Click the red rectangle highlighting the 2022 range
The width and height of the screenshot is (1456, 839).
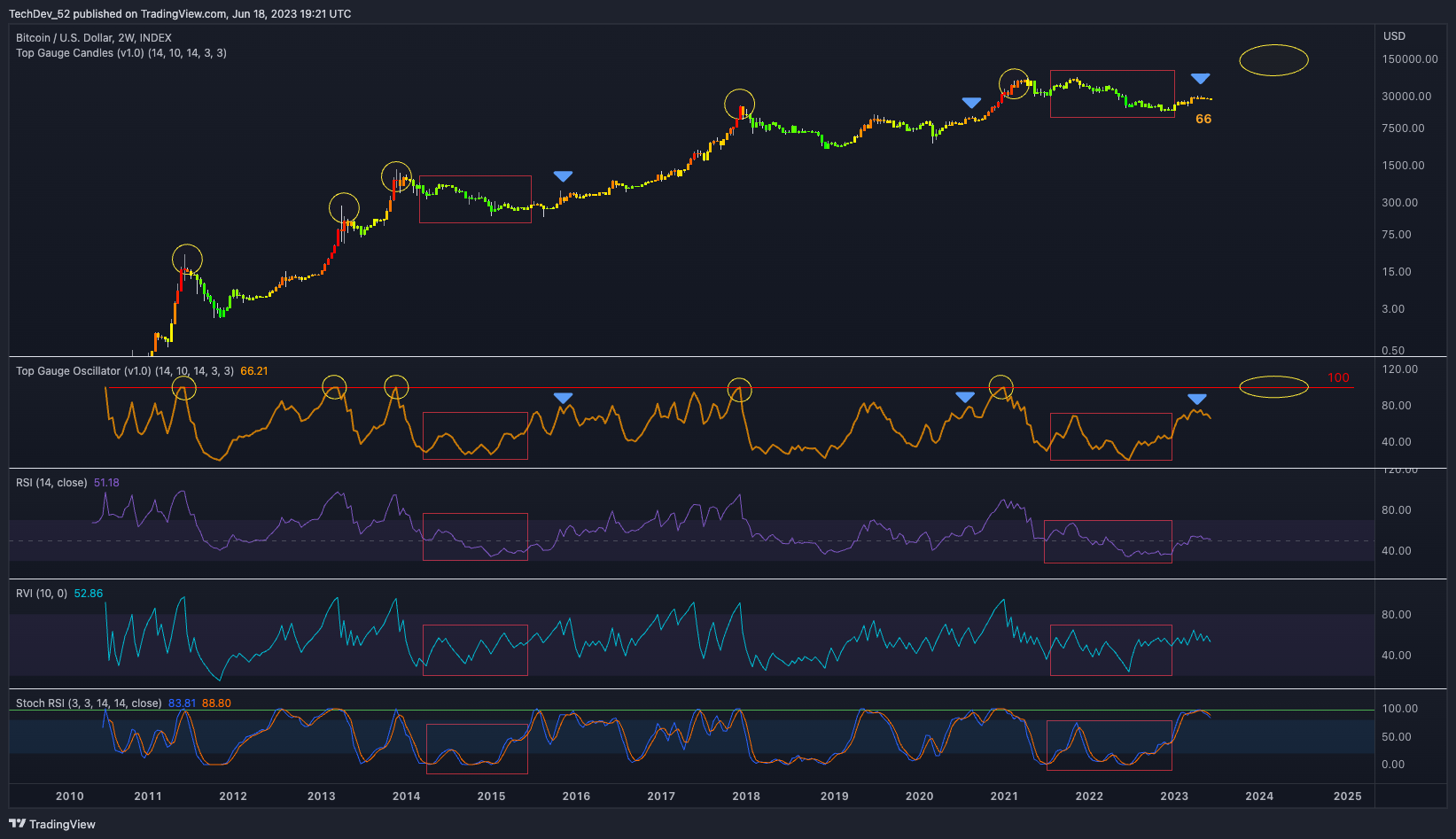(1112, 94)
